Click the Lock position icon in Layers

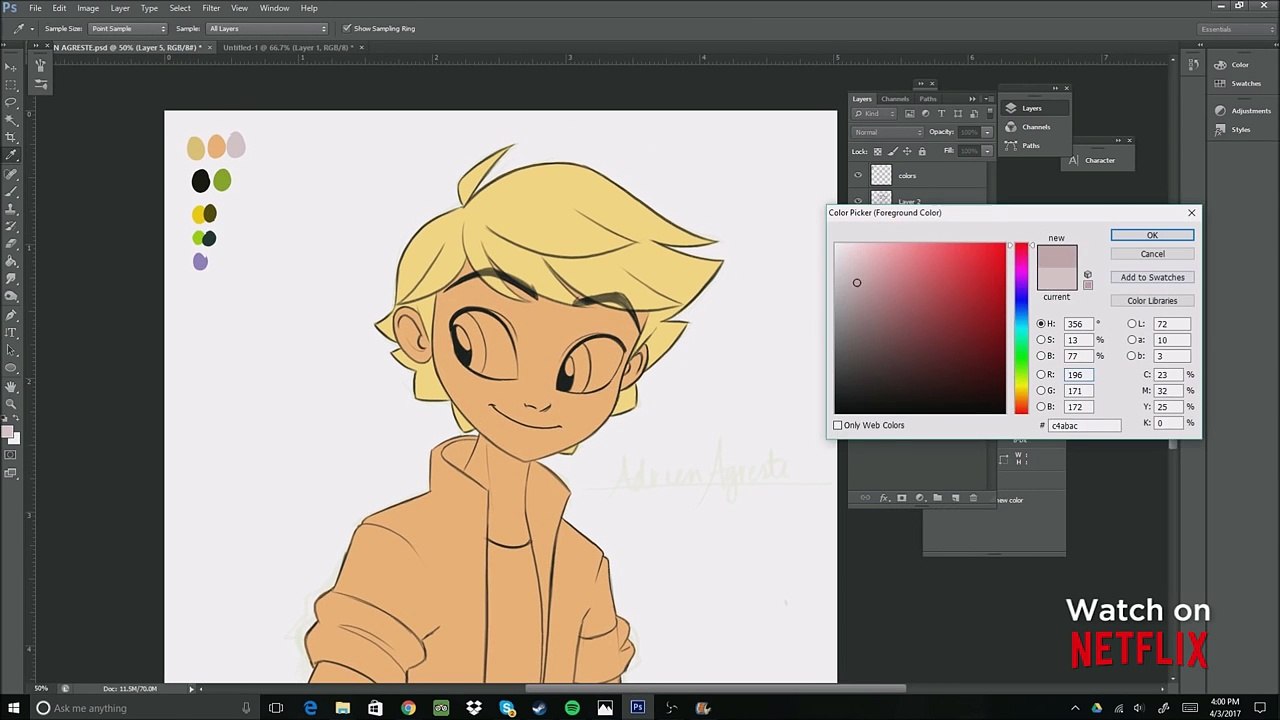tap(907, 151)
